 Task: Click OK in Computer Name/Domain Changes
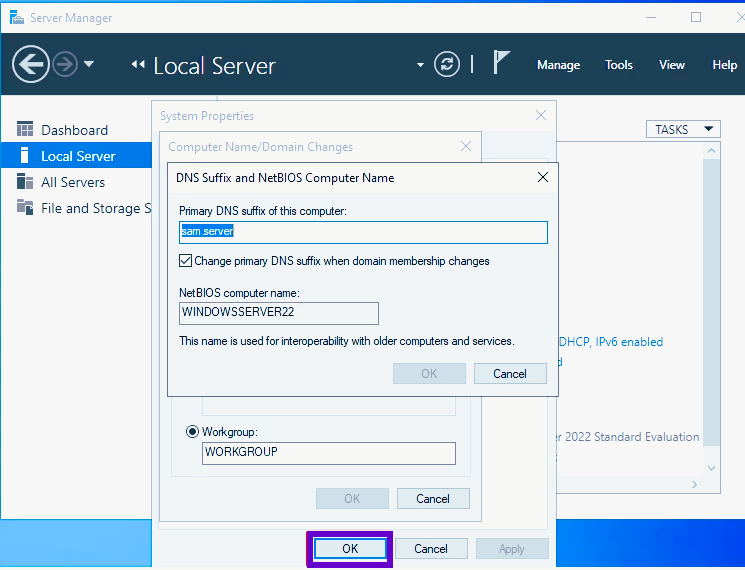pyautogui.click(x=352, y=499)
